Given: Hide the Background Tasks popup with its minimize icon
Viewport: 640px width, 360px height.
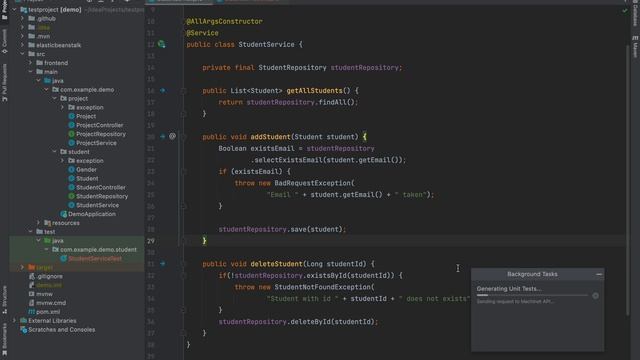Looking at the screenshot, I should (599, 274).
